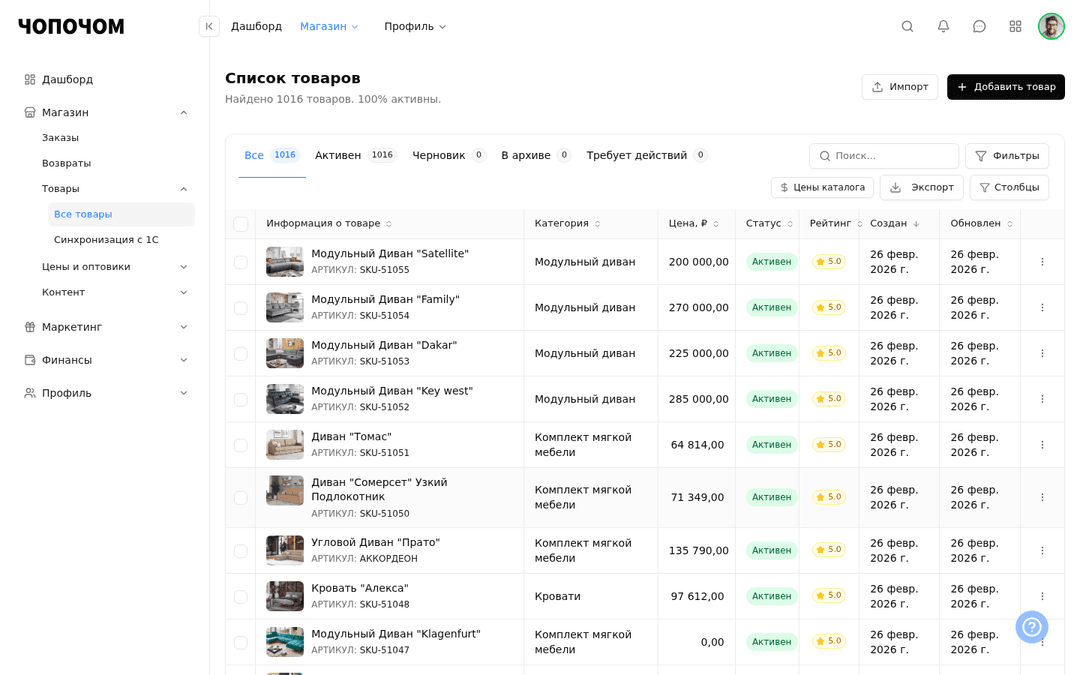1080x675 pixels.
Task: Sort by Информация о товаре column
Action: point(329,223)
